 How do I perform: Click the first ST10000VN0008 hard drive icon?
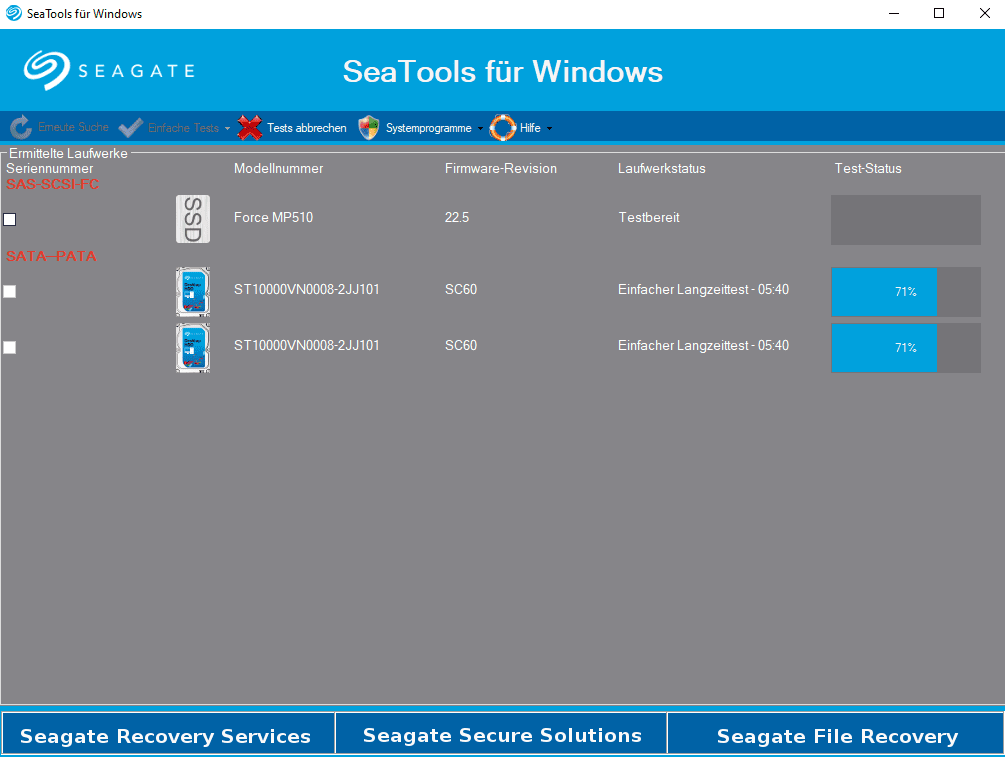click(193, 292)
